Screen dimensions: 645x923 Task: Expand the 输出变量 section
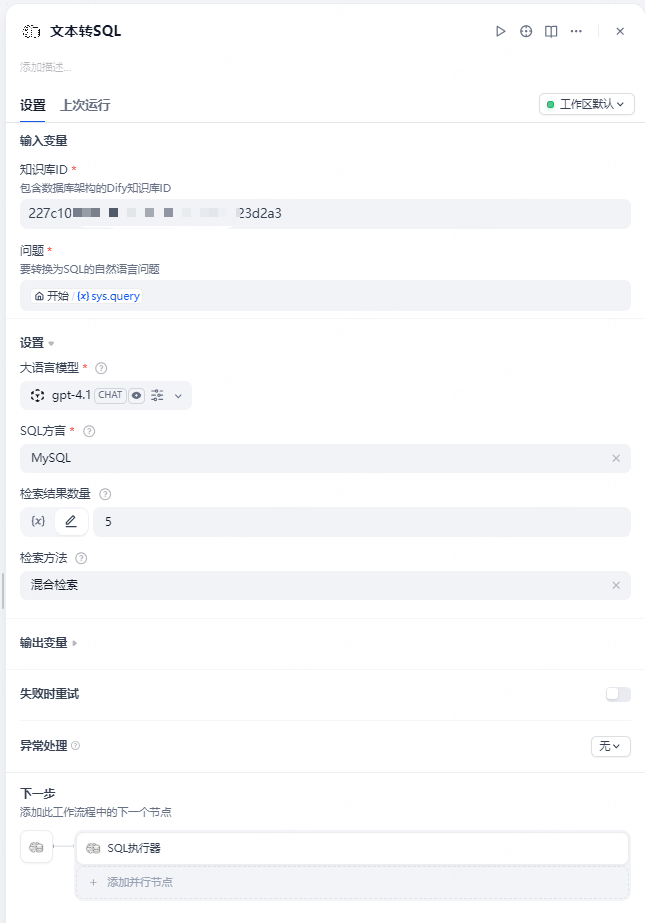pyautogui.click(x=48, y=643)
